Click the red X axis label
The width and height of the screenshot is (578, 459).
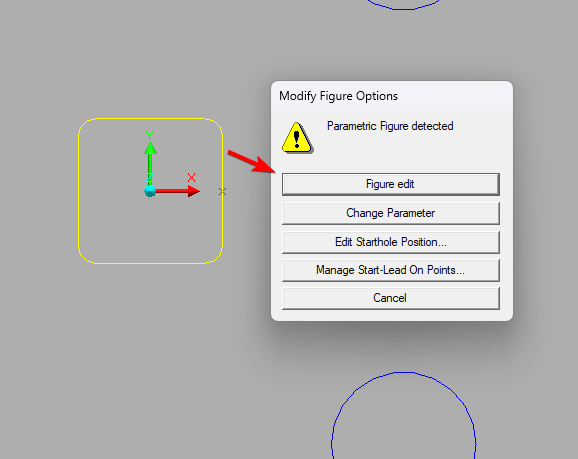click(191, 177)
